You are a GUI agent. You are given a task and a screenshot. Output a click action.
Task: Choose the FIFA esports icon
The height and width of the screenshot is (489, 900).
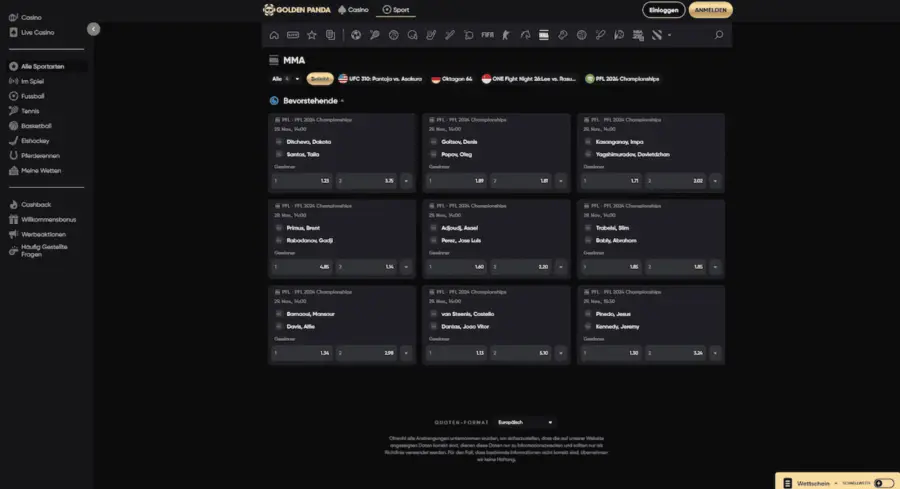click(x=487, y=35)
